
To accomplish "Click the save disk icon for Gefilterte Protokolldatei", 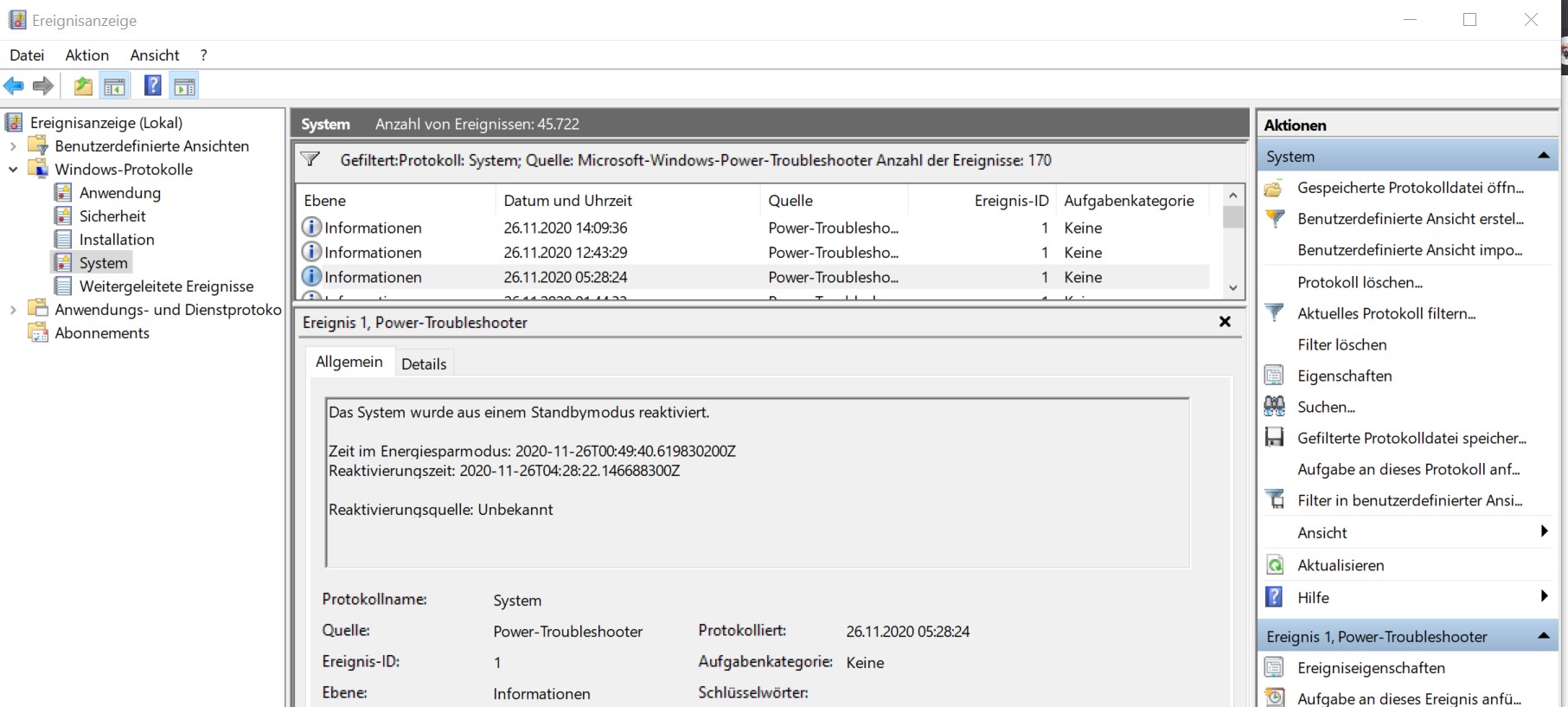I will pyautogui.click(x=1274, y=437).
